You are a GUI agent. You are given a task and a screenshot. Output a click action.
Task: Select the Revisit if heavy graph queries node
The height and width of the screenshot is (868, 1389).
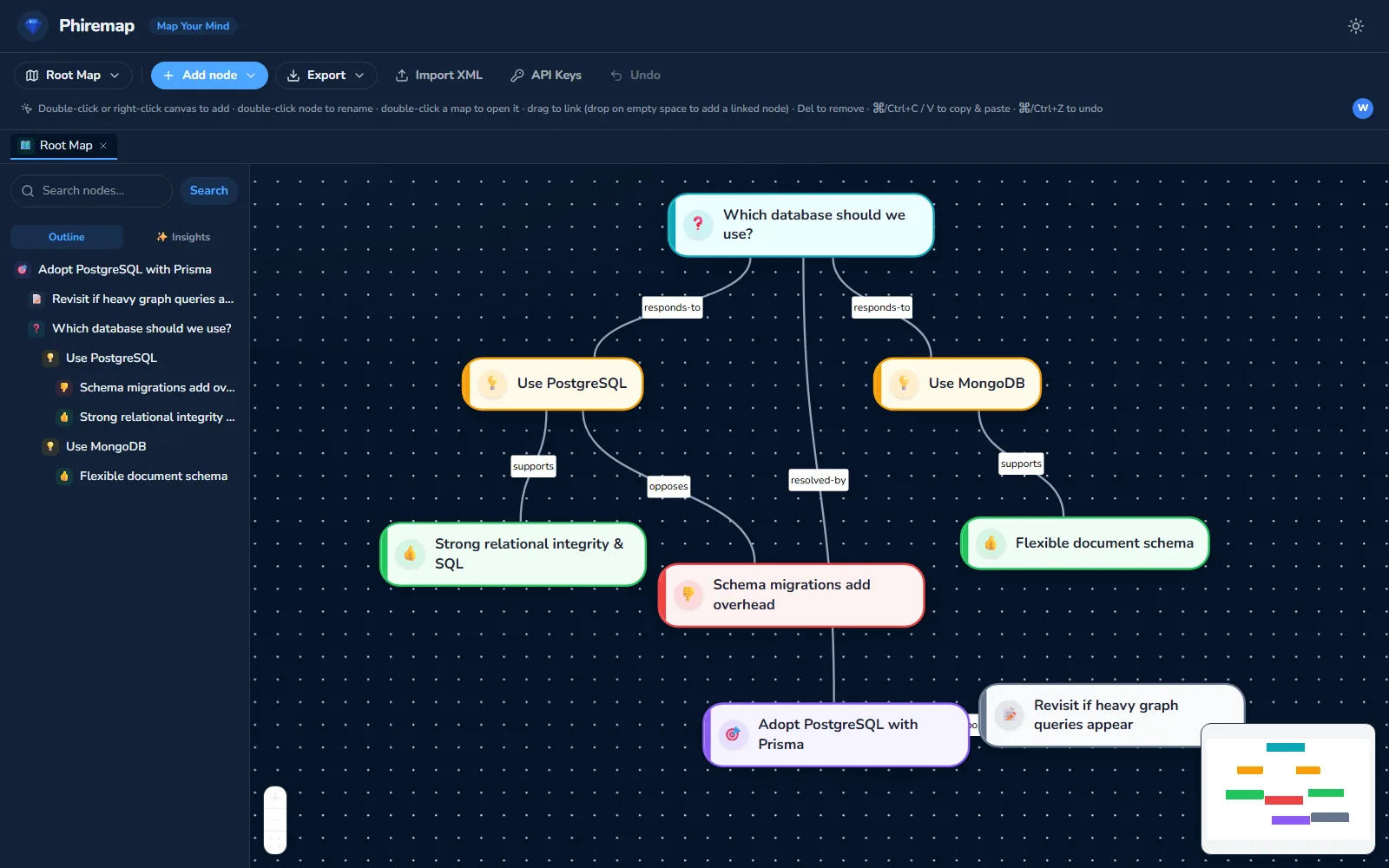coord(1112,715)
